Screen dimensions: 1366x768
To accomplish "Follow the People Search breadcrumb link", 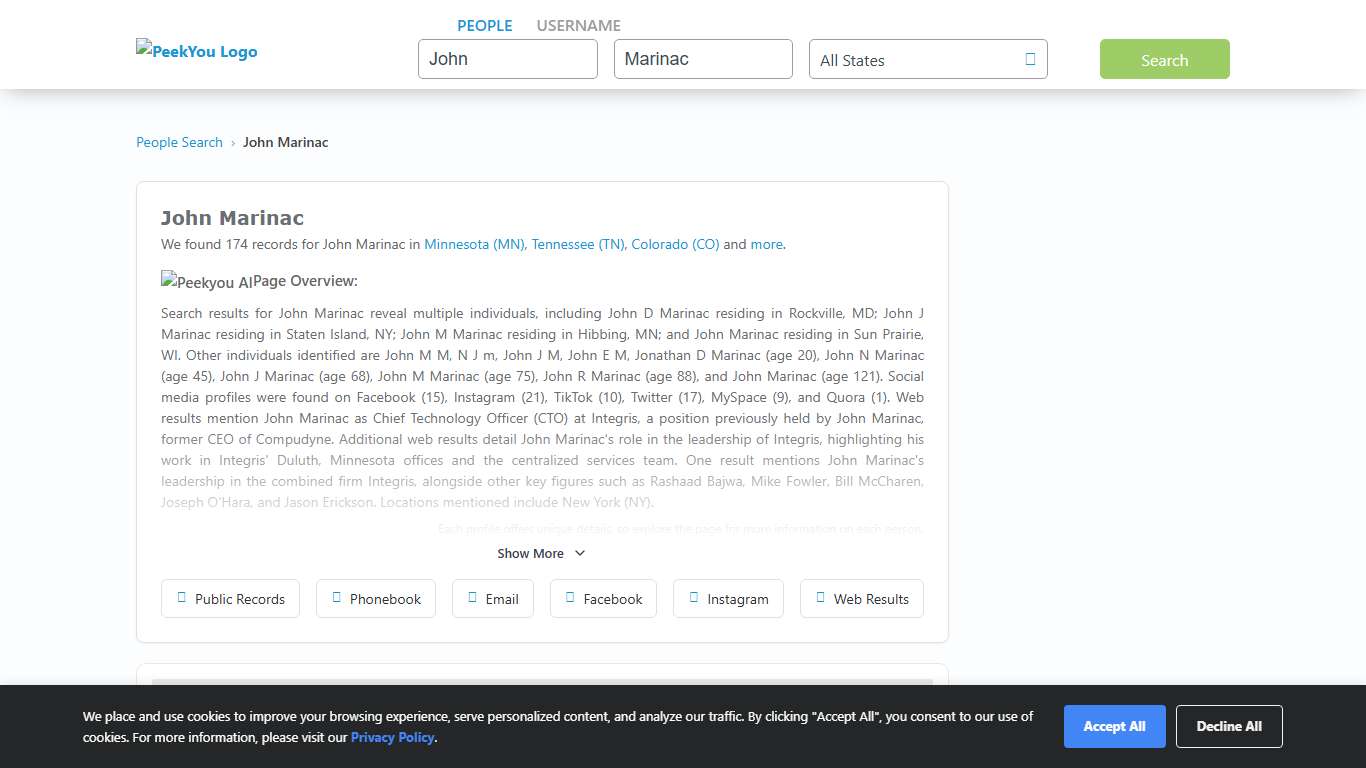I will coord(179,142).
